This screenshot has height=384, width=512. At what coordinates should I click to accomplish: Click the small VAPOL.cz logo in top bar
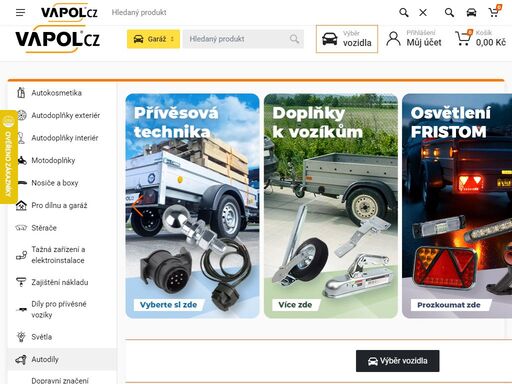[69, 13]
